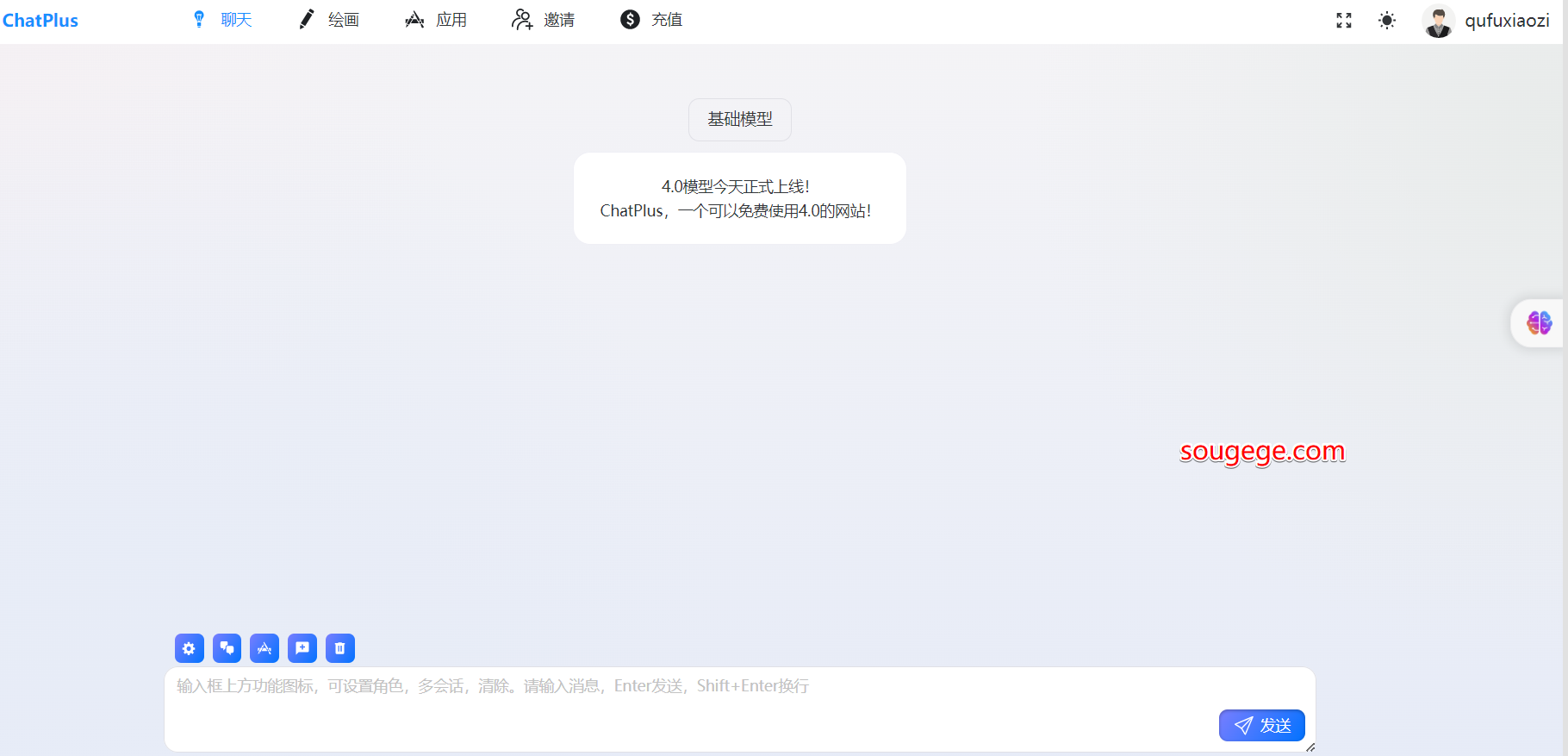Toggle light/dark theme with sun icon
Viewport: 1568px width, 756px height.
[1386, 21]
